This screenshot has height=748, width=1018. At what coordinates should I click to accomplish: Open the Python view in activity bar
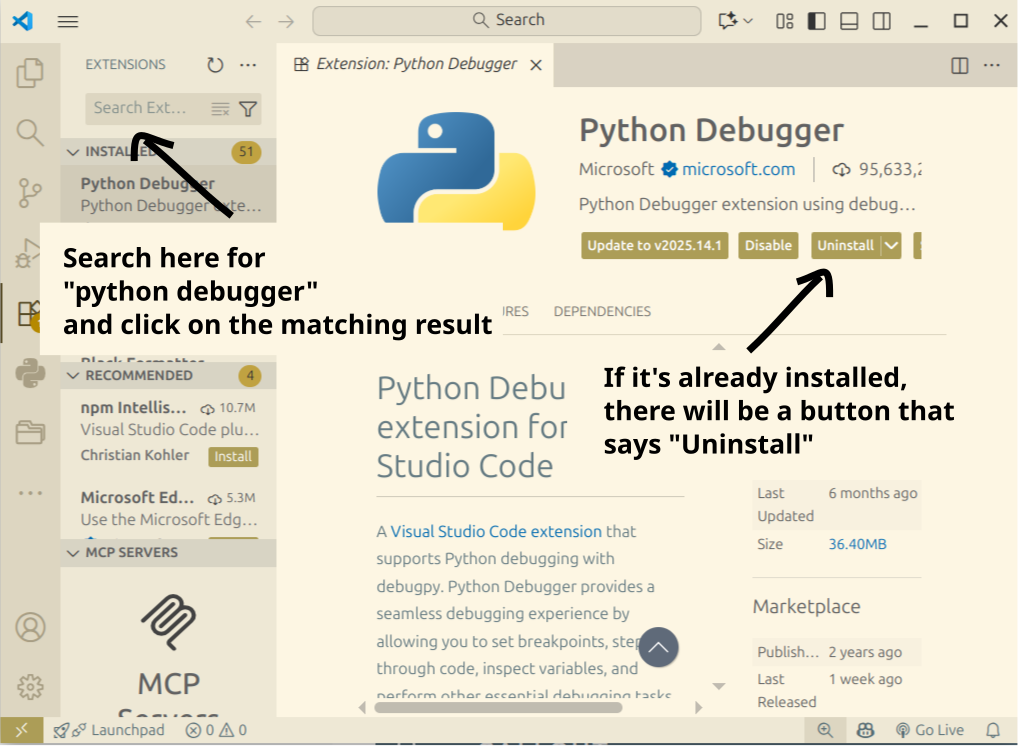30,374
